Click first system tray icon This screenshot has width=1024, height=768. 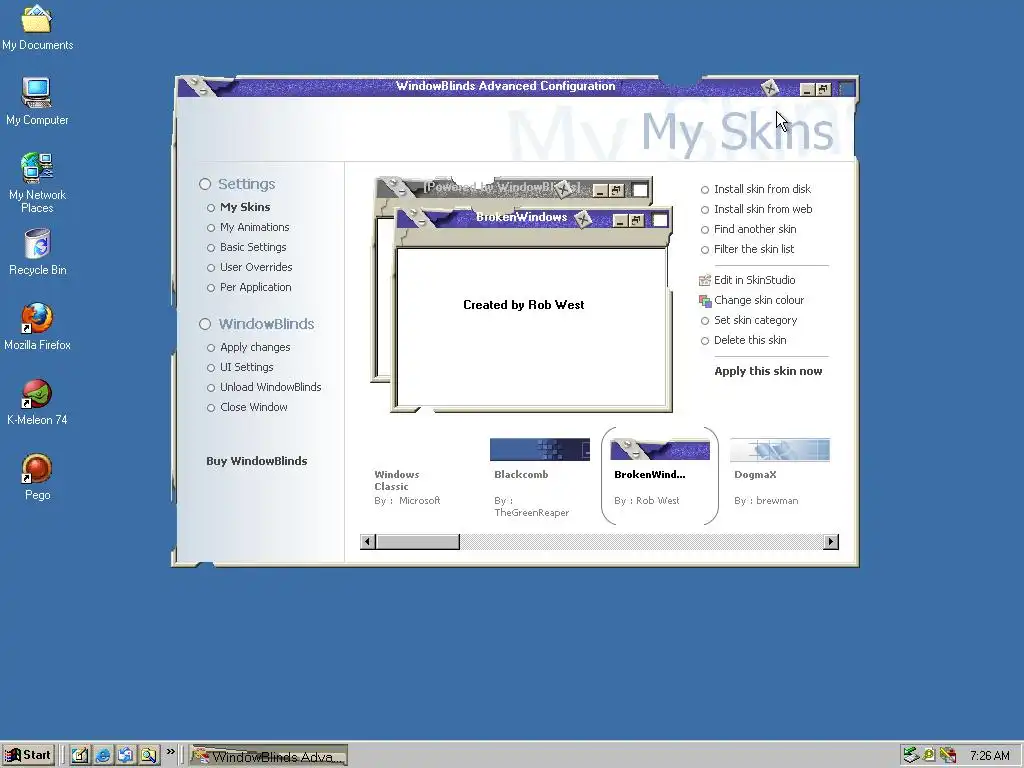(x=911, y=756)
